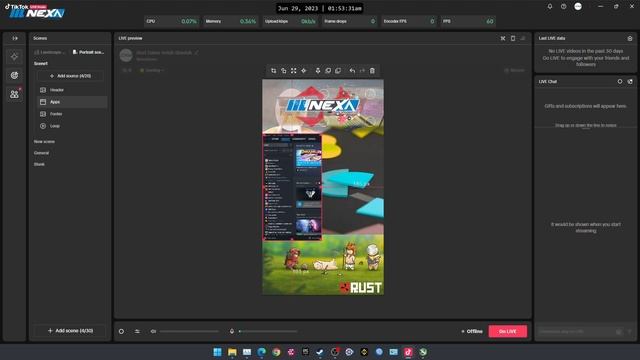This screenshot has width=640, height=360.
Task: Click Add scene (4/30) button
Action: (x=70, y=331)
